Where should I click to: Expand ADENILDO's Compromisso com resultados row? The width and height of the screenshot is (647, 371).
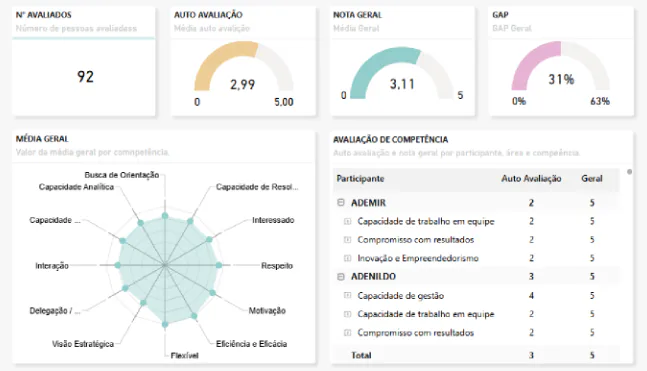click(347, 333)
